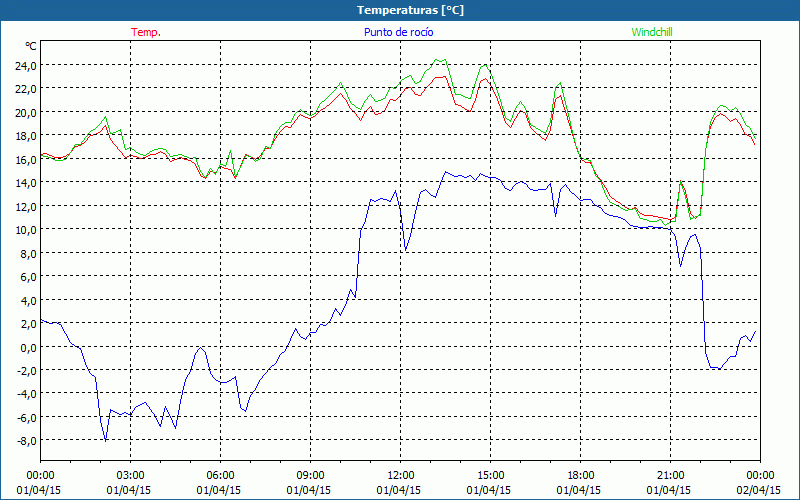Click the 22,0 y-axis value
Image resolution: width=800 pixels, height=500 pixels.
coord(26,89)
